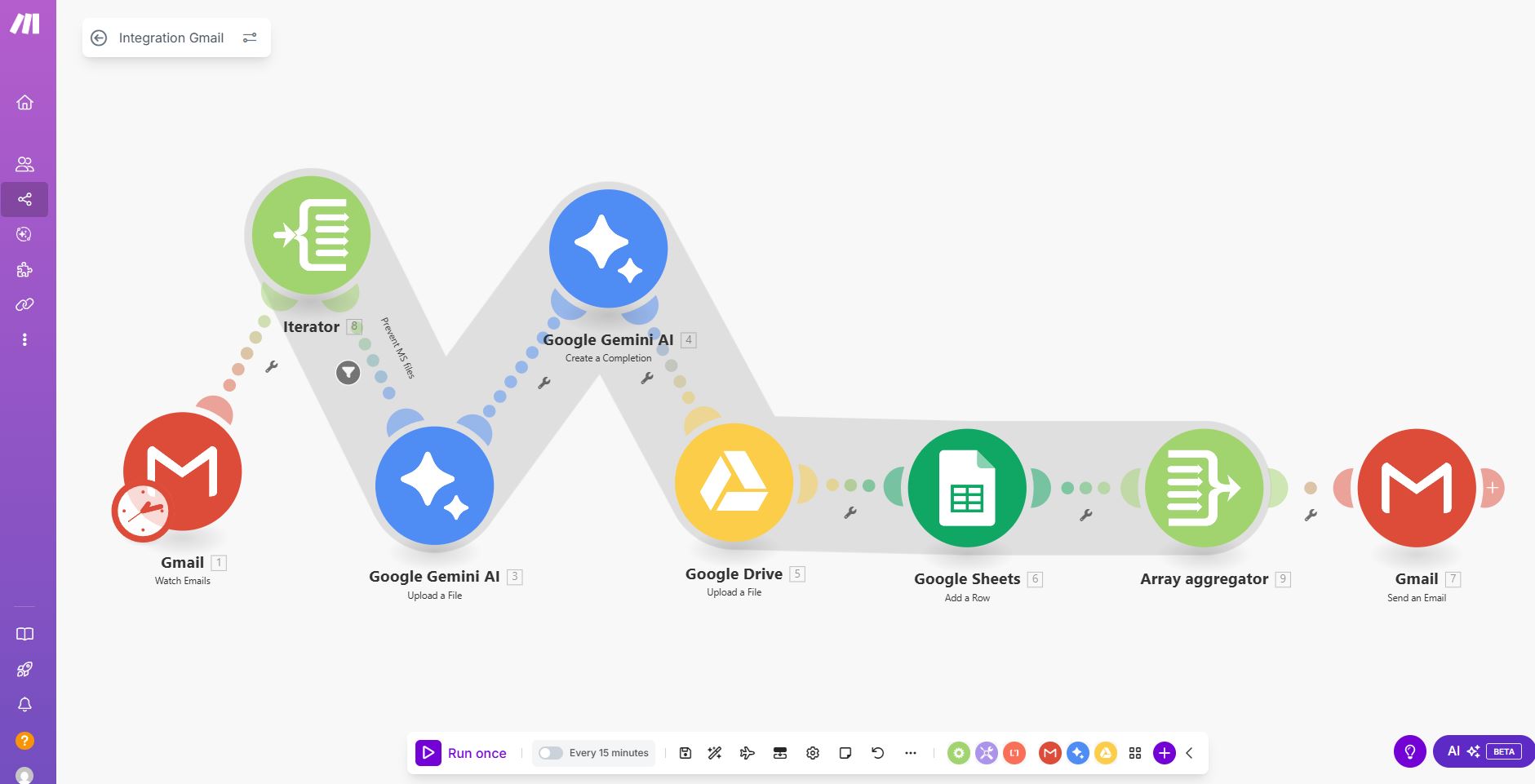The height and width of the screenshot is (784, 1535).
Task: Open the Notes sticky icon
Action: [x=845, y=753]
